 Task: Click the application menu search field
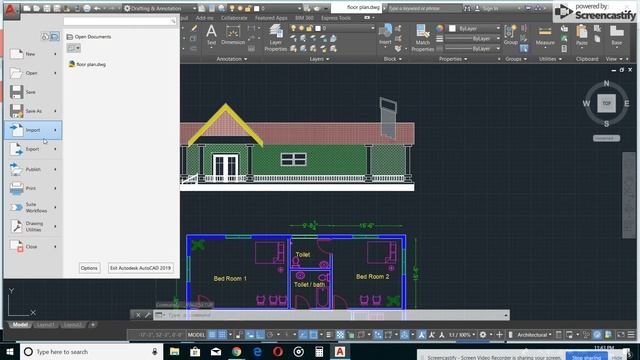(120, 20)
